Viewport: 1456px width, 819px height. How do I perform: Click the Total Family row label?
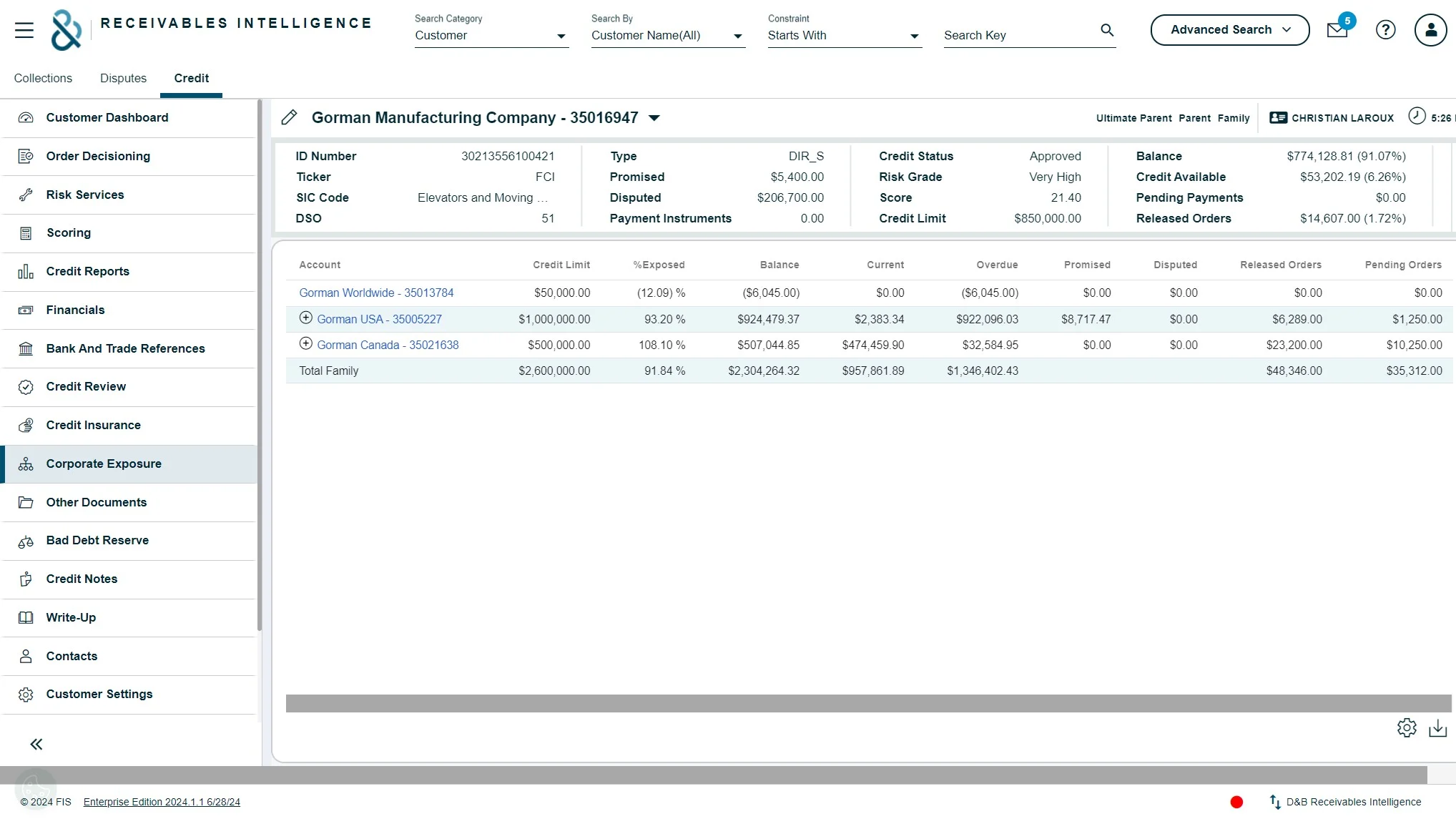coord(329,371)
